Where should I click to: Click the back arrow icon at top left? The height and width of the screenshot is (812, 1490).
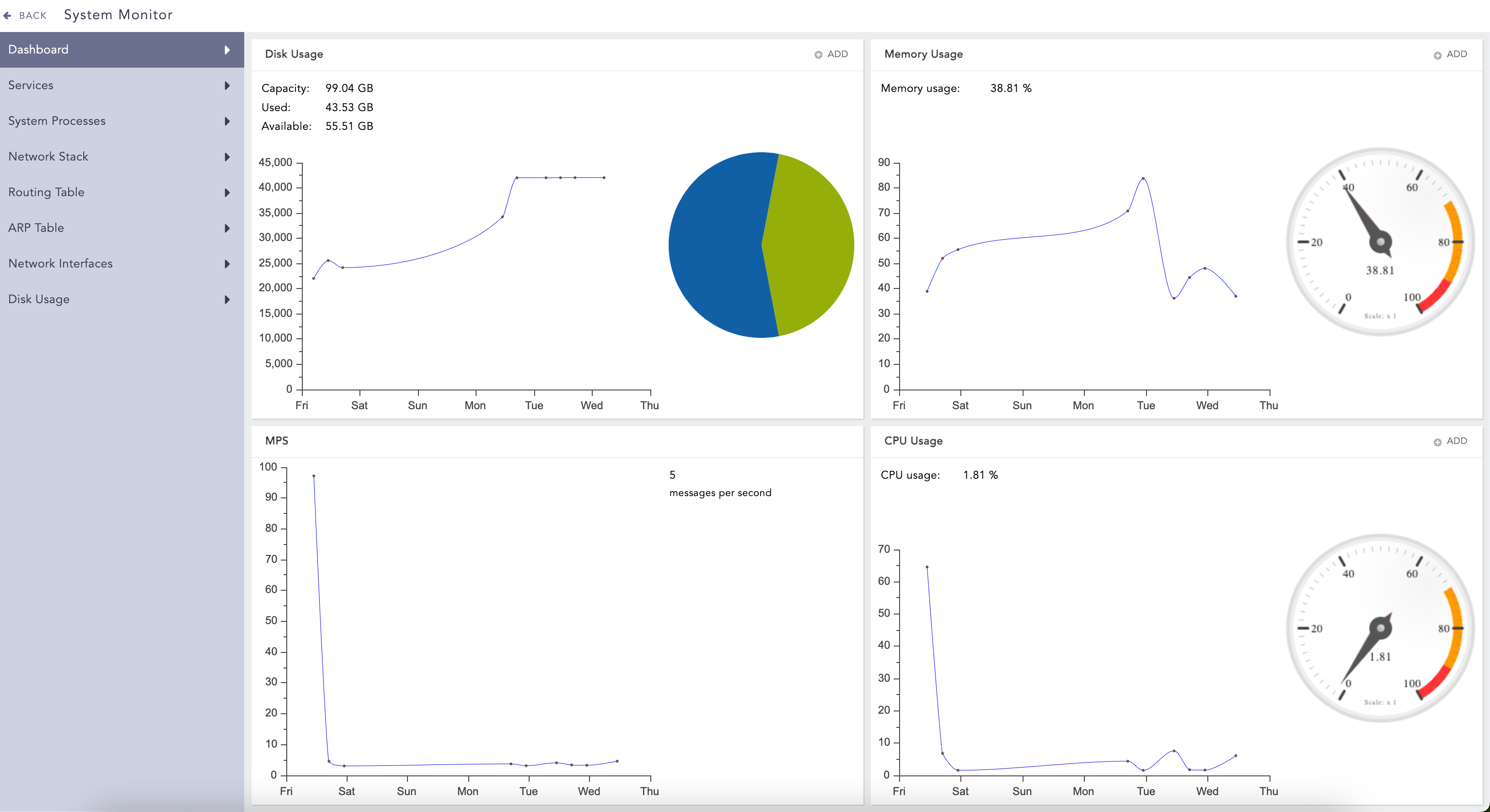[x=8, y=15]
